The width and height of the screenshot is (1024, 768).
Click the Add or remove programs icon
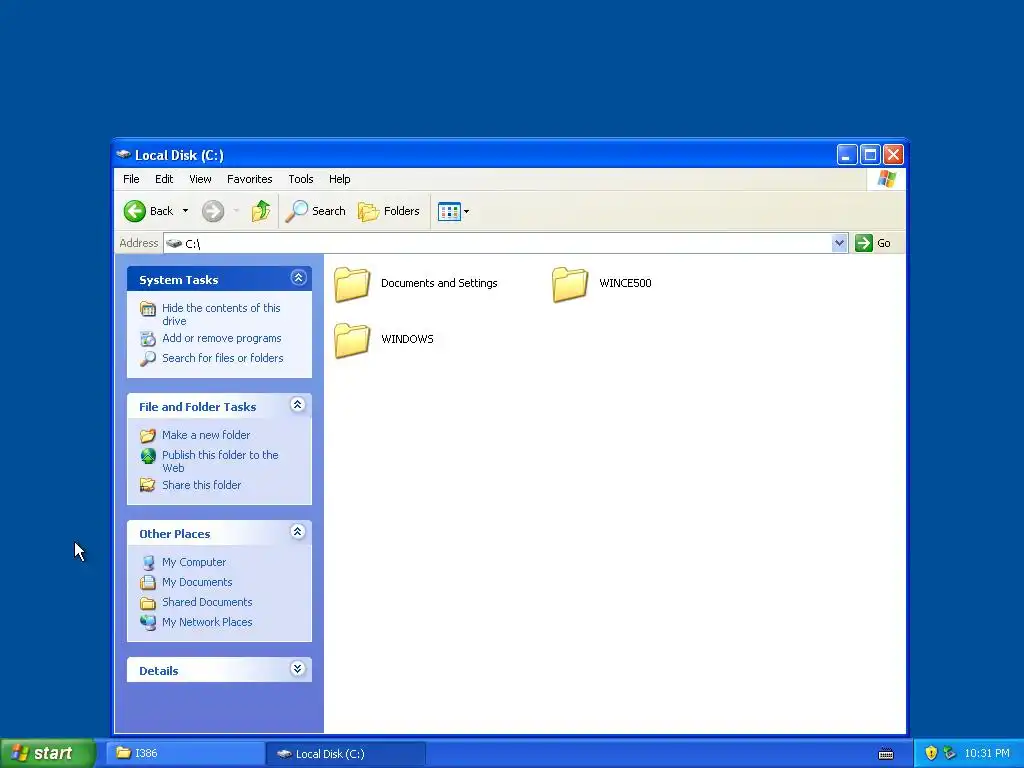coord(148,338)
